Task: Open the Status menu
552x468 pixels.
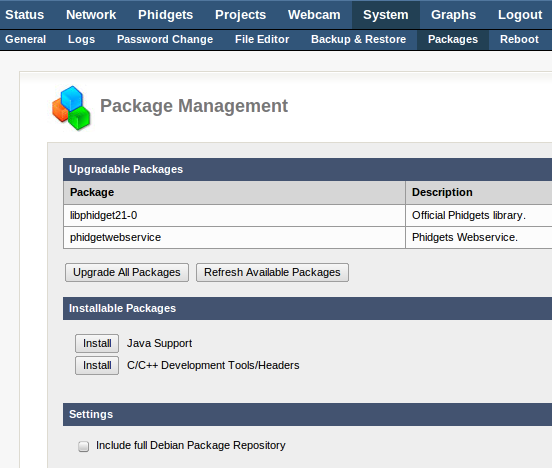Action: coord(25,15)
